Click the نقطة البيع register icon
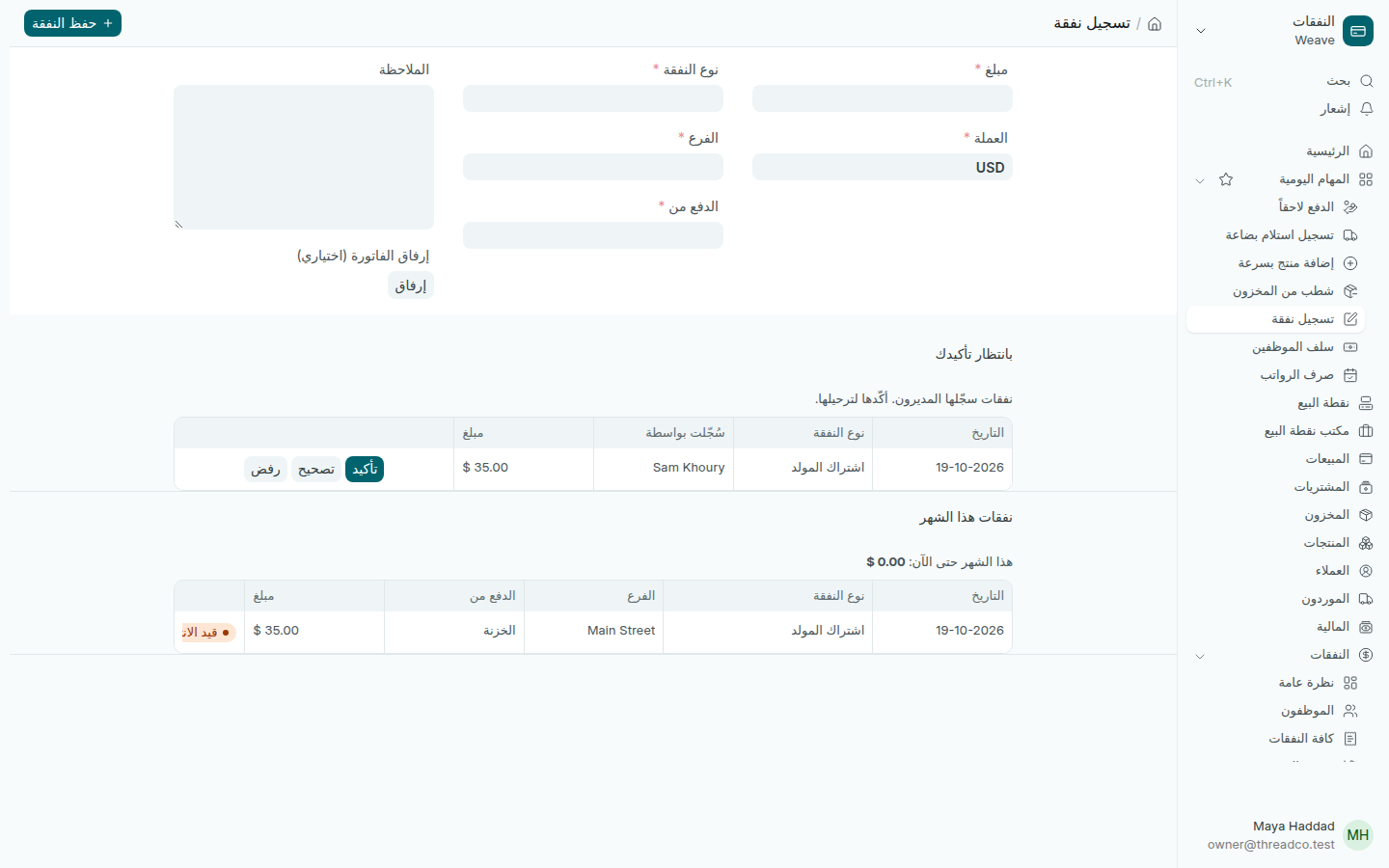The image size is (1389, 868). pos(1366,403)
